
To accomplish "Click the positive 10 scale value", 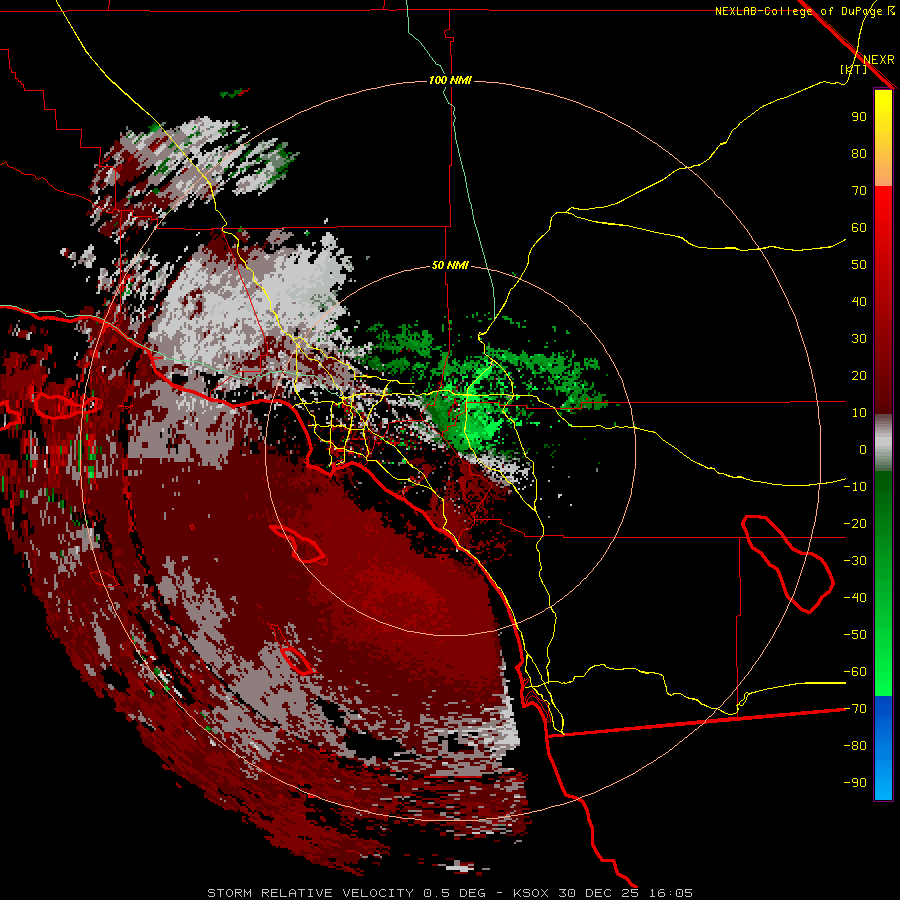I will click(859, 413).
